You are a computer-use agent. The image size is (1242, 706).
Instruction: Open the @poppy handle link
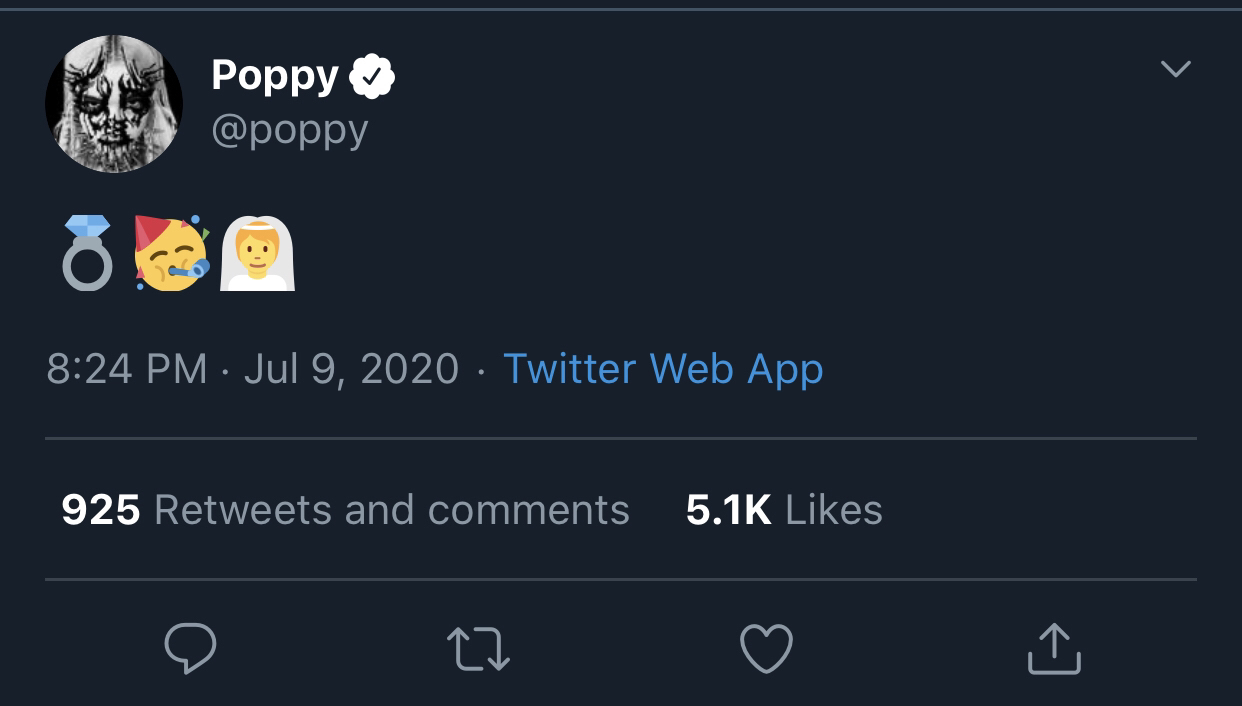point(290,130)
